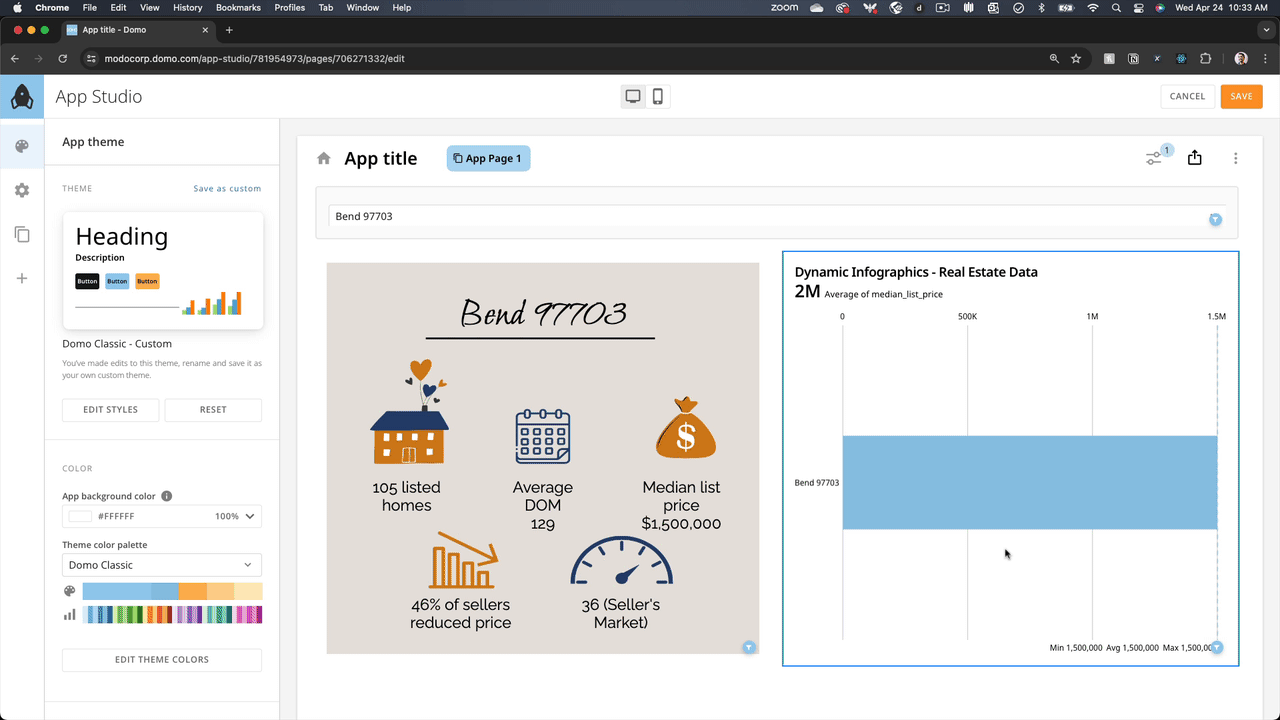Open the Window menu
The height and width of the screenshot is (720, 1280).
tap(363, 7)
